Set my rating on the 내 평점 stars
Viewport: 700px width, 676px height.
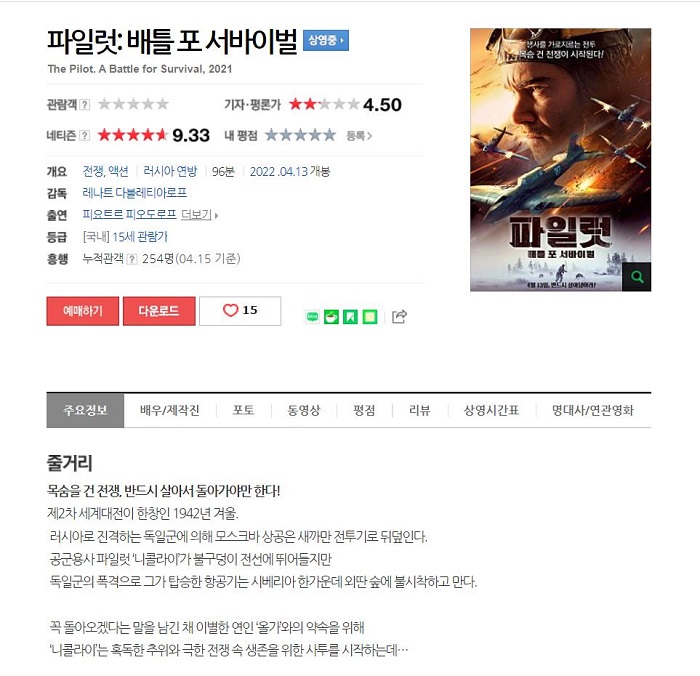(300, 135)
